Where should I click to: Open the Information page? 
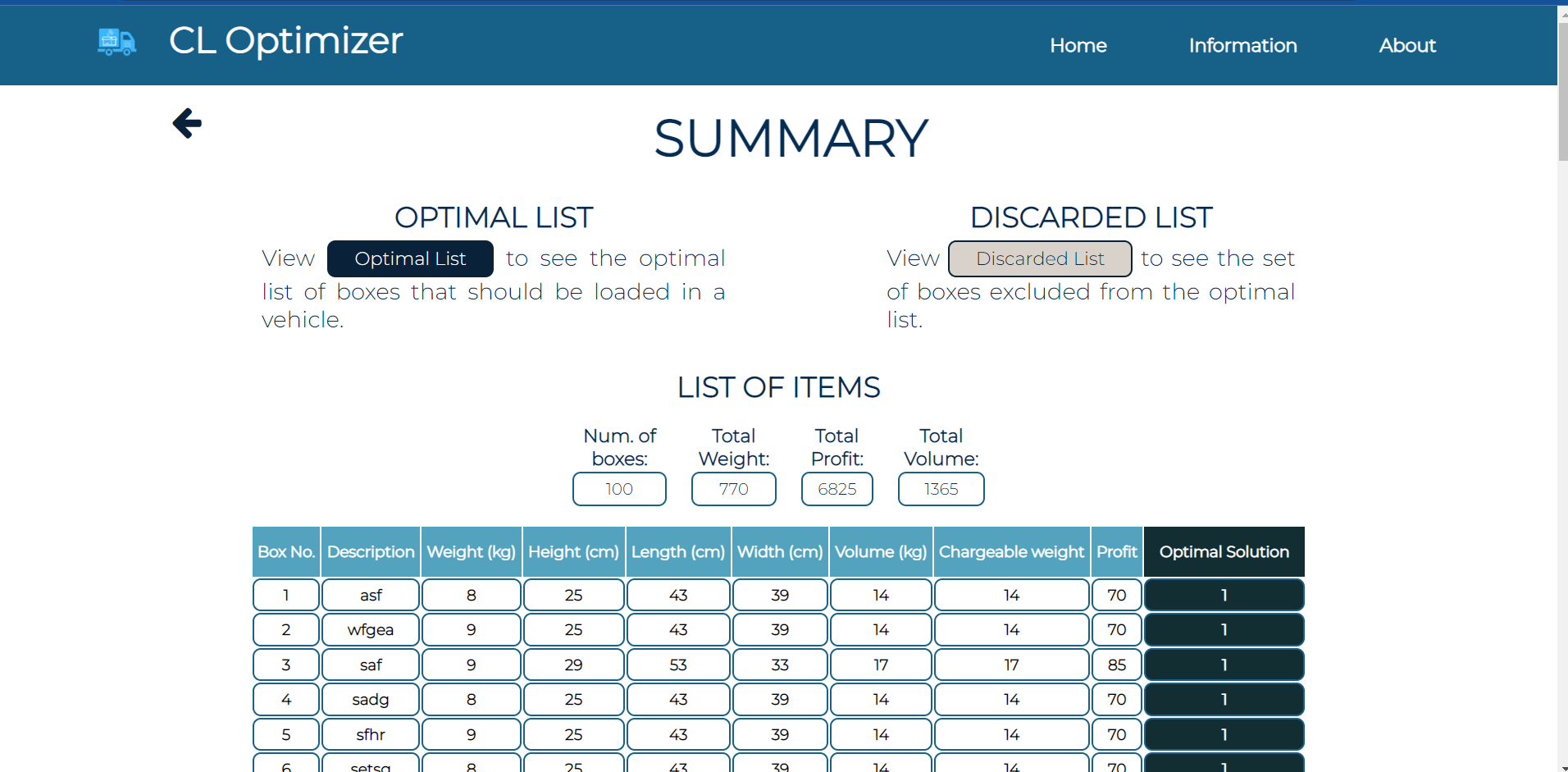pos(1242,45)
